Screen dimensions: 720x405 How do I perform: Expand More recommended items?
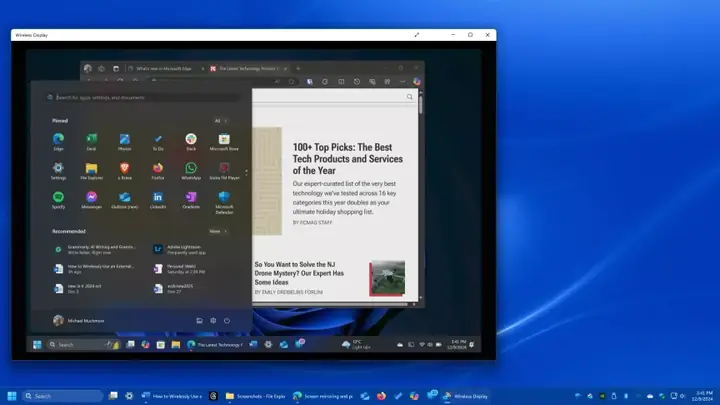point(218,231)
